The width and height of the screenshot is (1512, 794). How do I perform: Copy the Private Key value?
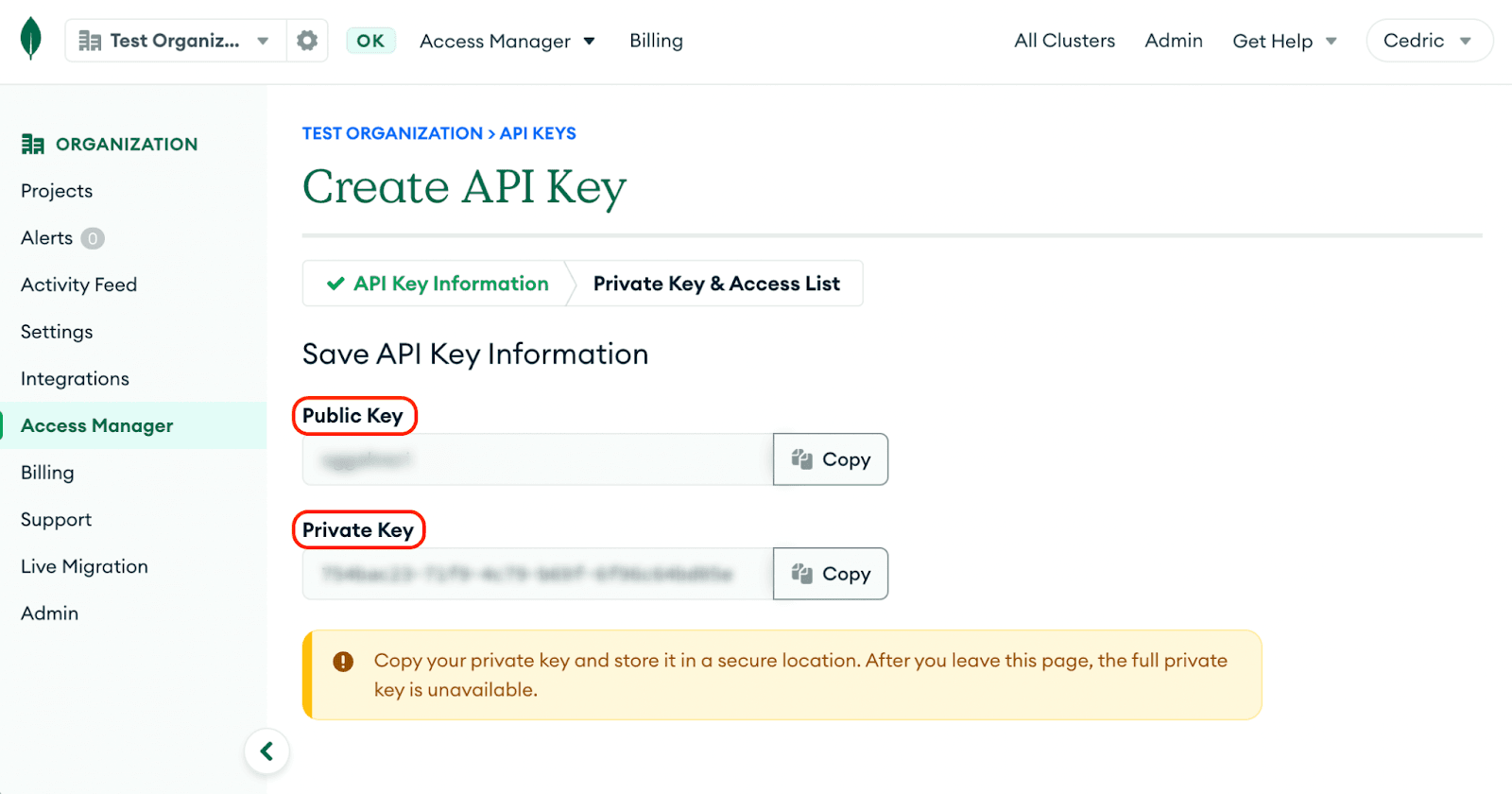pyautogui.click(x=831, y=574)
